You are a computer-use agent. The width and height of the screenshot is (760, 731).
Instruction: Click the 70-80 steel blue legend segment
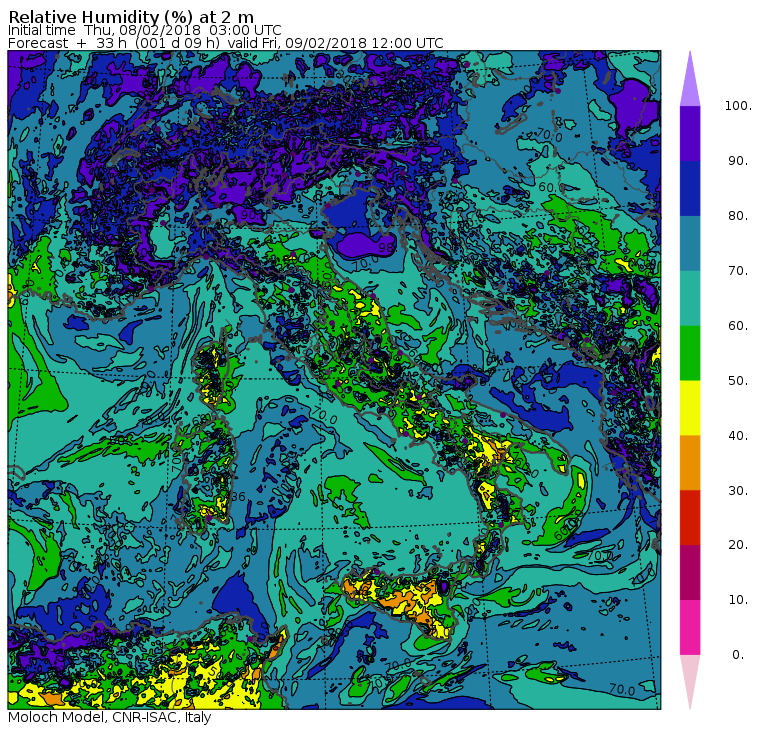coord(690,243)
